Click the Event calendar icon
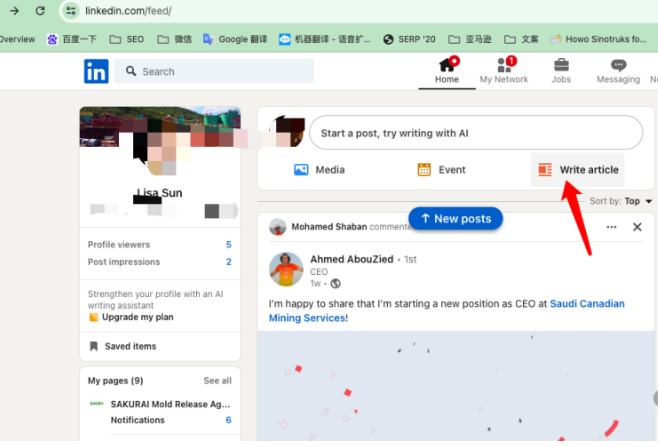 pyautogui.click(x=424, y=170)
